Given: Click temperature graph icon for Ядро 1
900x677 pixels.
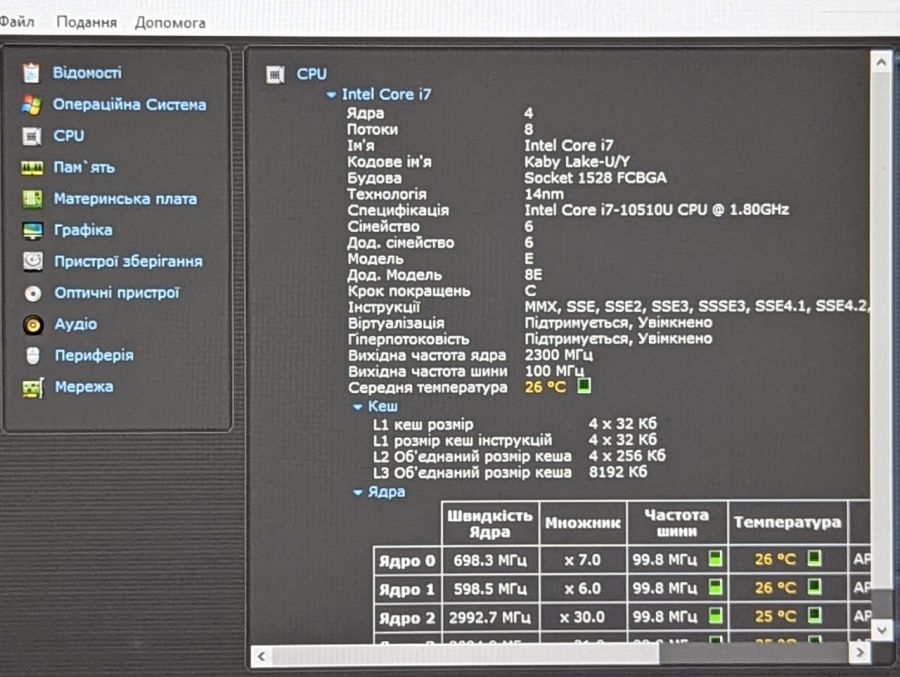Looking at the screenshot, I should tap(814, 586).
